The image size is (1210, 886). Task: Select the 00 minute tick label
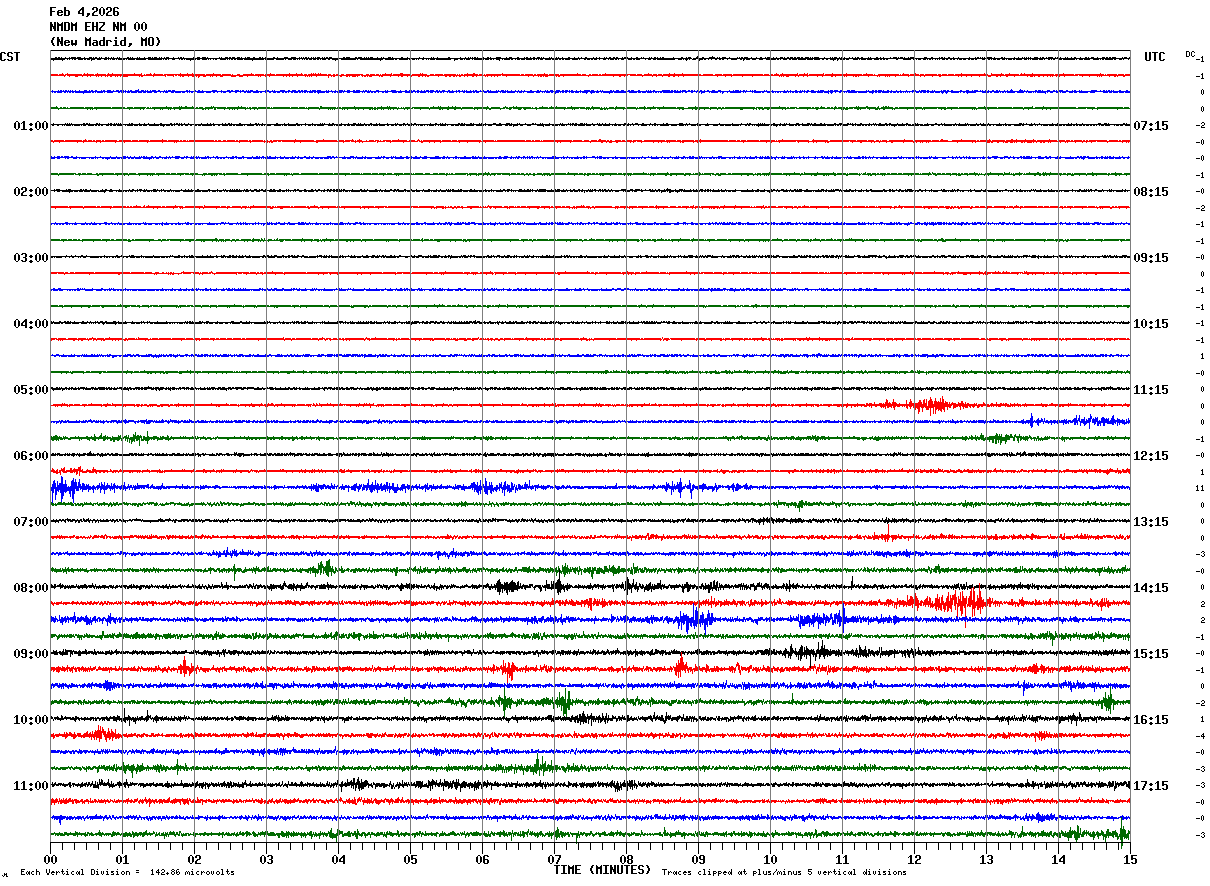pyautogui.click(x=51, y=859)
